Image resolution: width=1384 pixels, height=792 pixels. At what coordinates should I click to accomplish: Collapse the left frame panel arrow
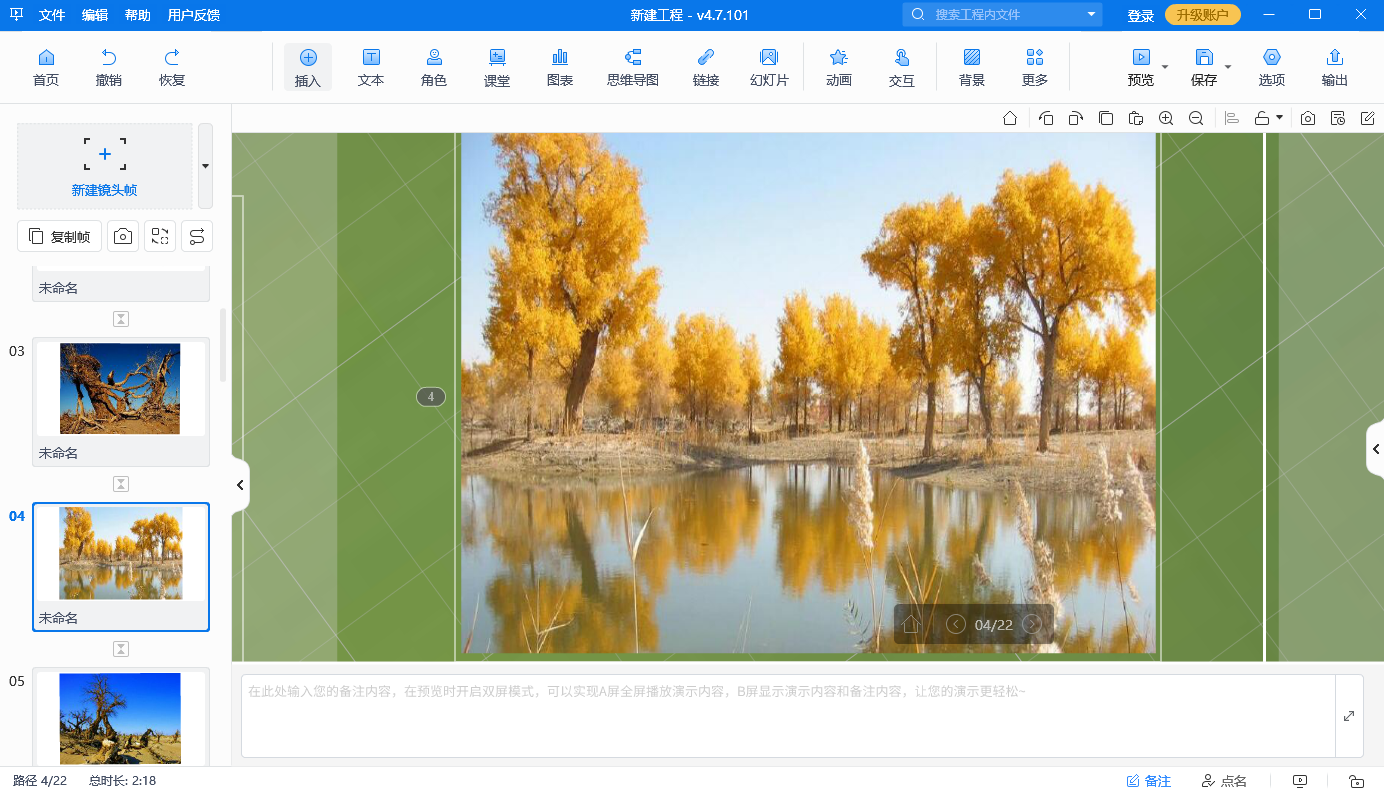240,485
